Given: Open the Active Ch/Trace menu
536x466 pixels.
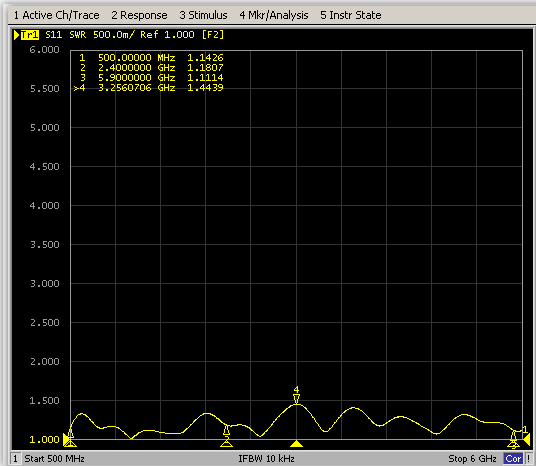Looking at the screenshot, I should coord(56,15).
